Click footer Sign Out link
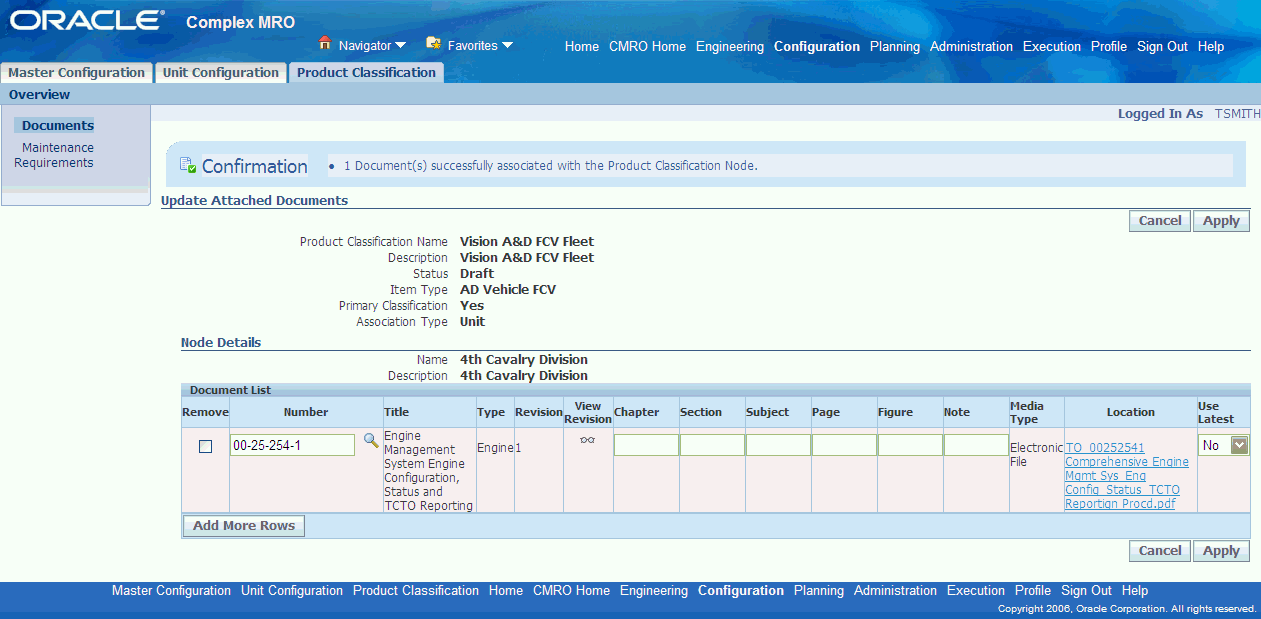Image resolution: width=1261 pixels, height=619 pixels. pos(1086,591)
